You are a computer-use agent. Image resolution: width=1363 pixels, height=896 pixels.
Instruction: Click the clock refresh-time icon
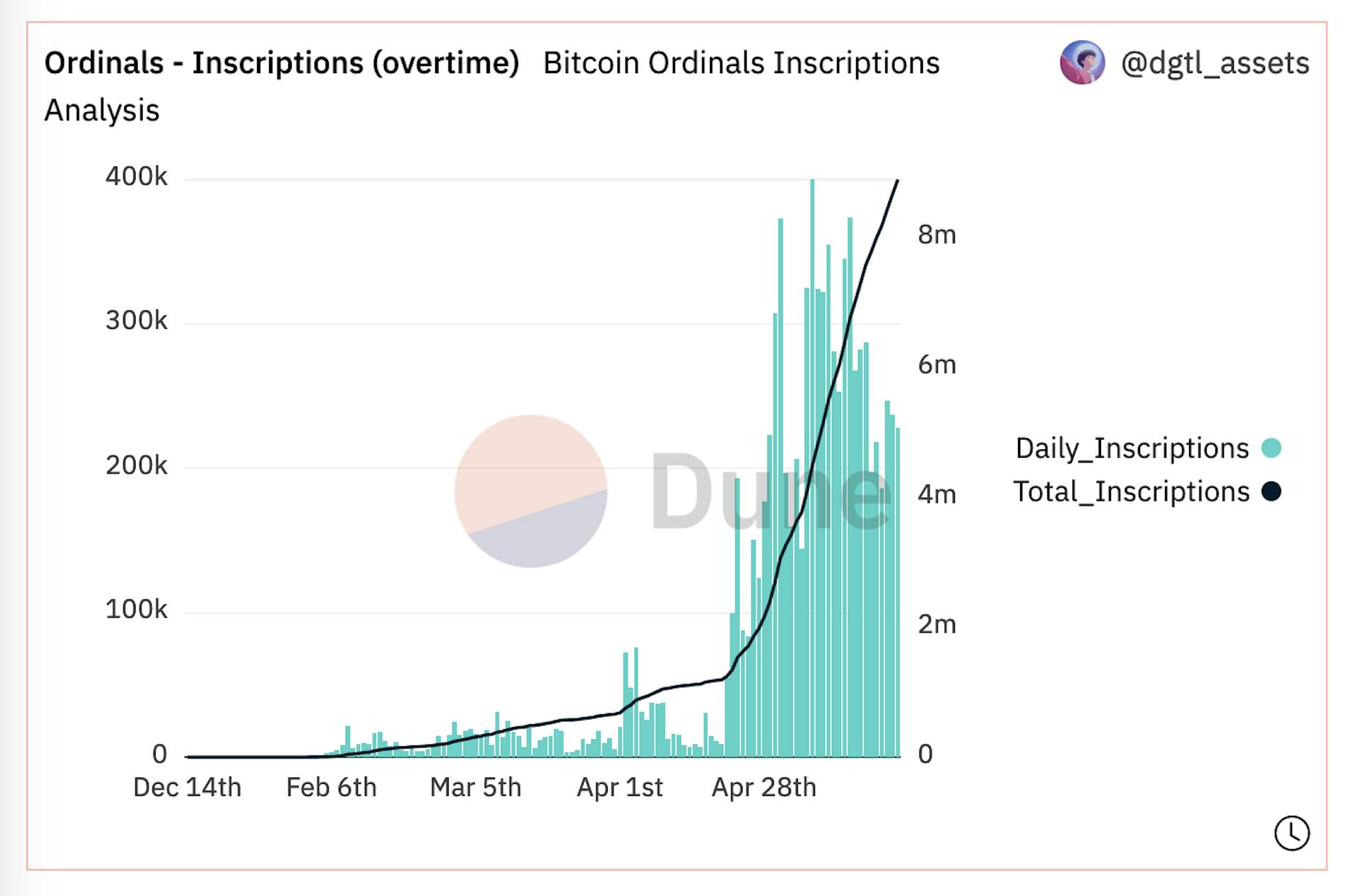pos(1291,833)
